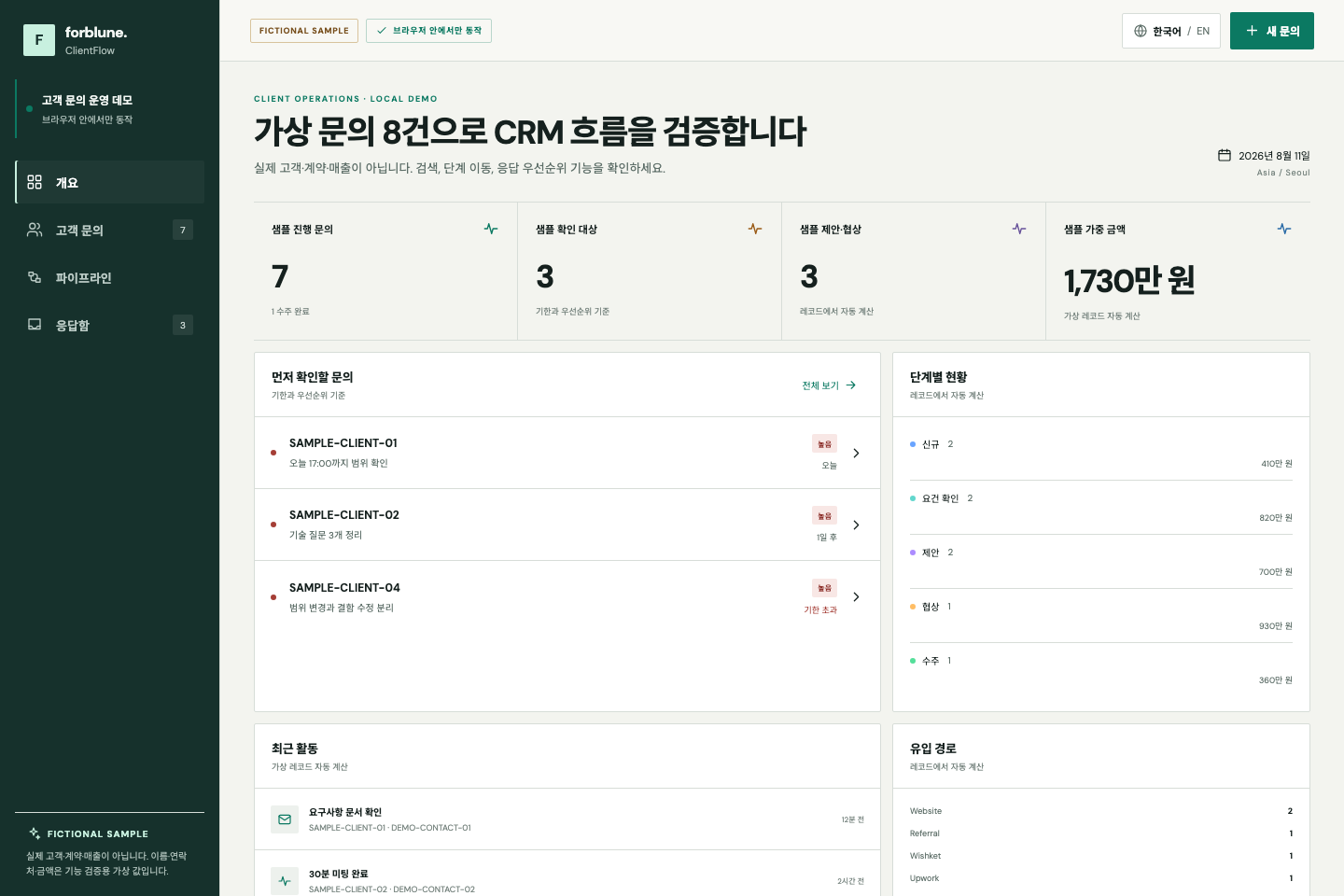Click the globe language icon
Viewport: 1344px width, 896px height.
click(1141, 31)
